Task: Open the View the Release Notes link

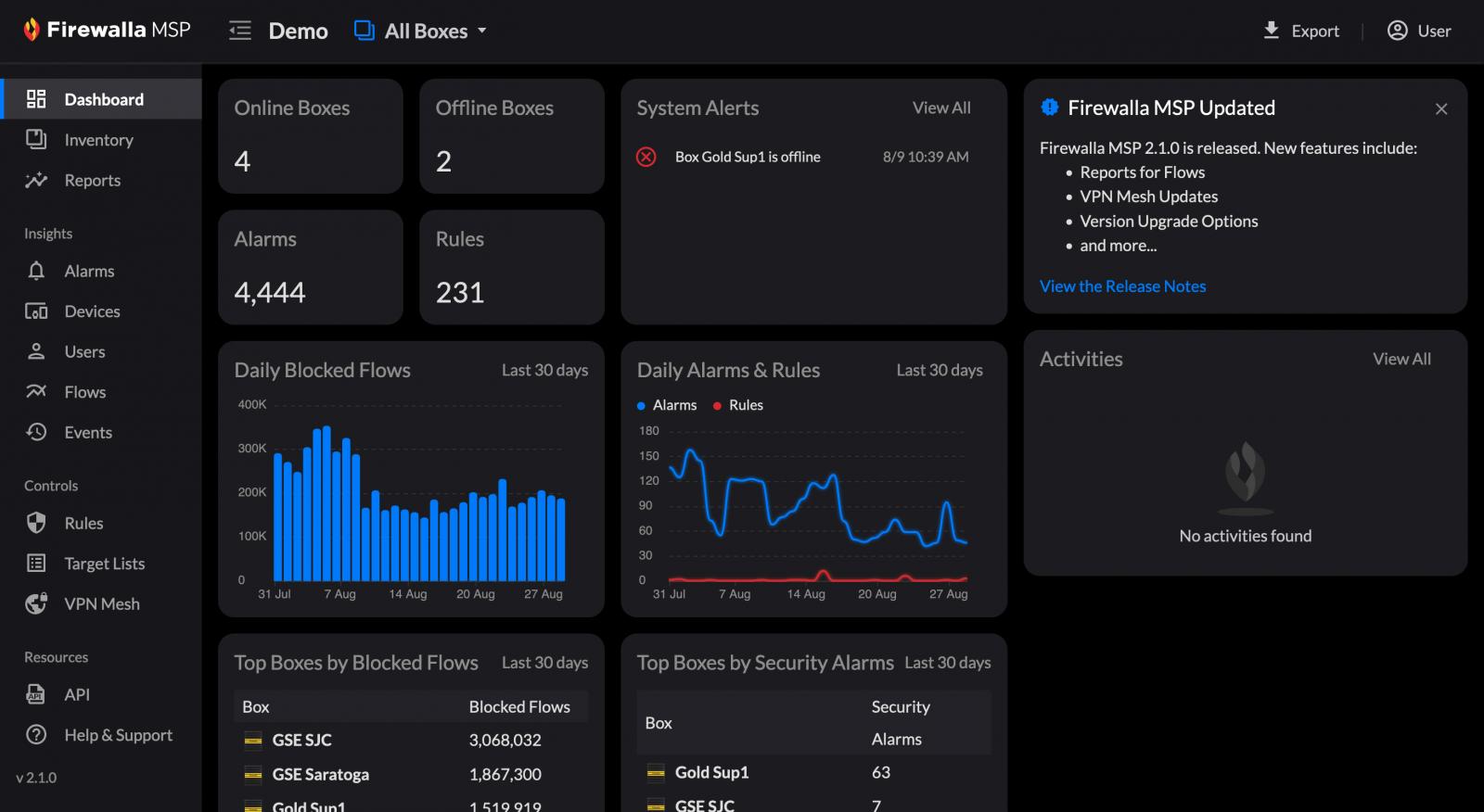Action: click(1122, 285)
